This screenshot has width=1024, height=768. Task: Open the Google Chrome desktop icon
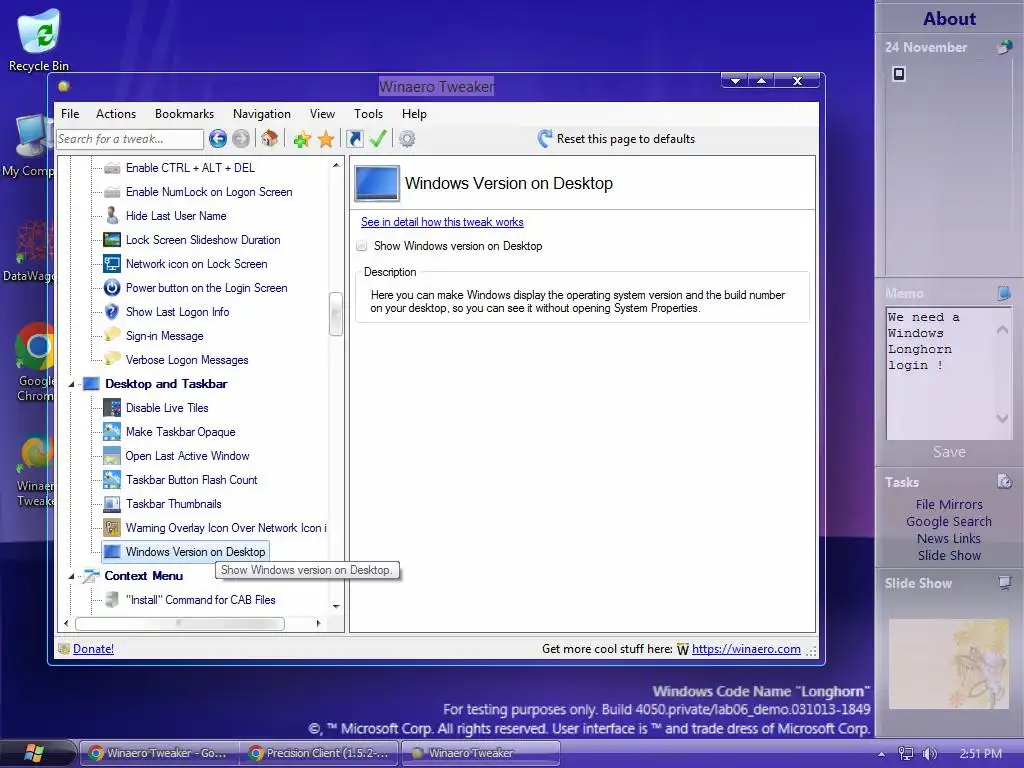36,362
